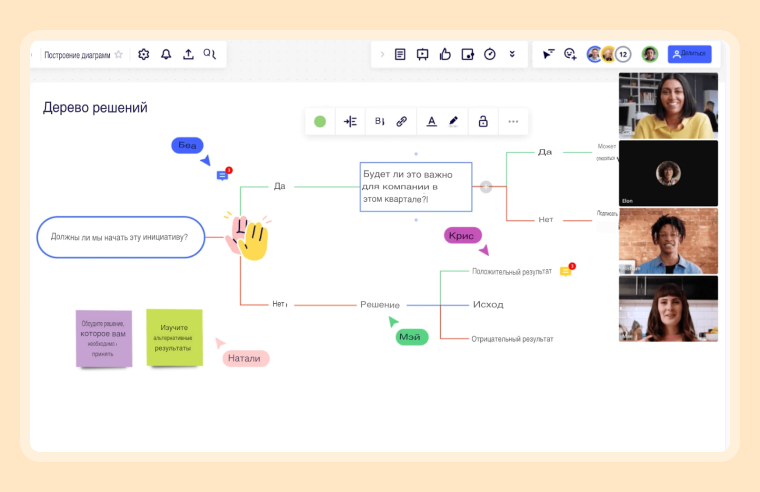Insert a link with the chain icon
Viewport: 760px width, 492px height.
click(402, 121)
